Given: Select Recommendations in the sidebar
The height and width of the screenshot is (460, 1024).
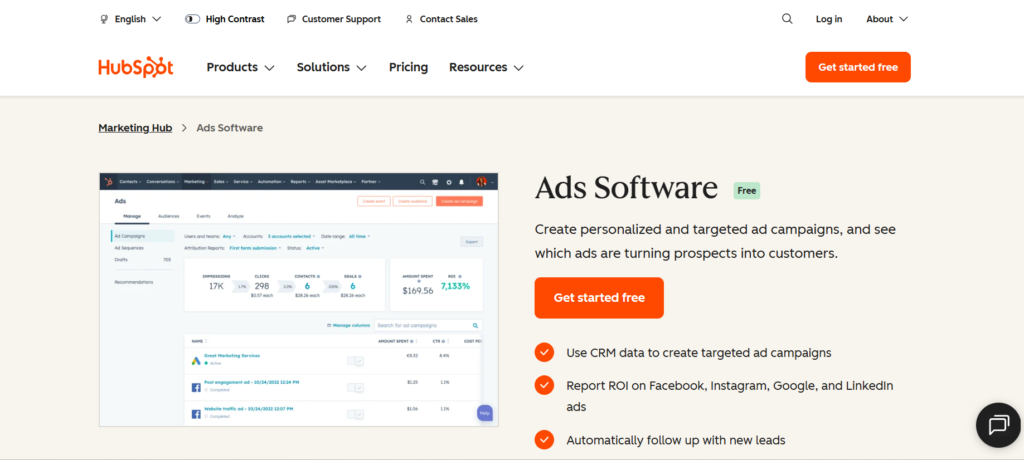Looking at the screenshot, I should tap(134, 282).
